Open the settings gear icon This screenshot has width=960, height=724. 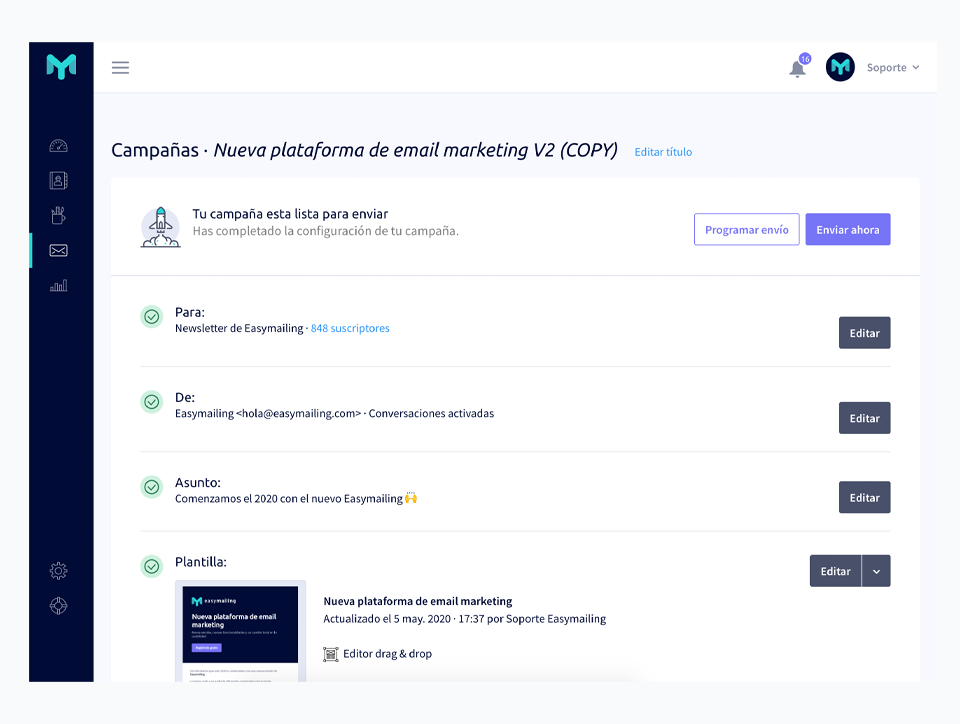pos(59,571)
